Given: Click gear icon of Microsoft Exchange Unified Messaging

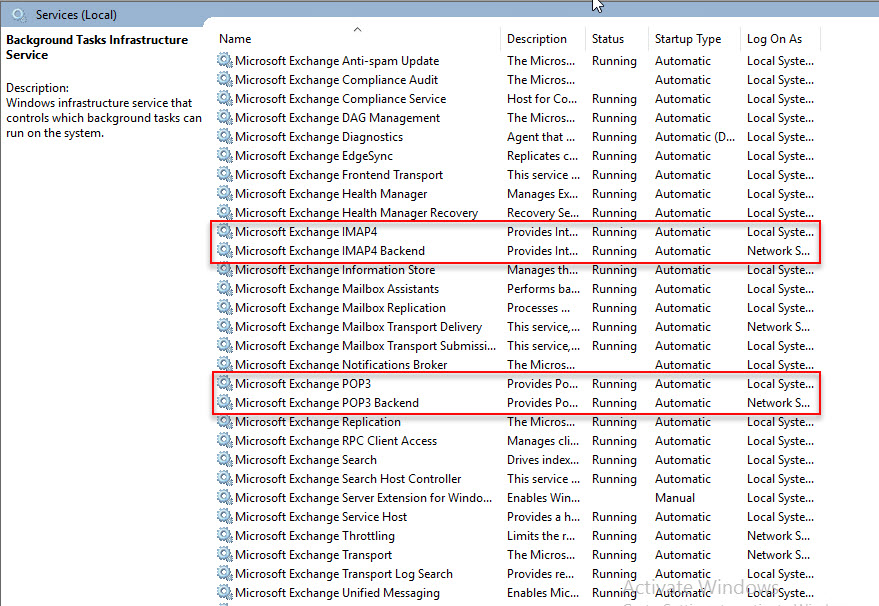Looking at the screenshot, I should [x=225, y=593].
